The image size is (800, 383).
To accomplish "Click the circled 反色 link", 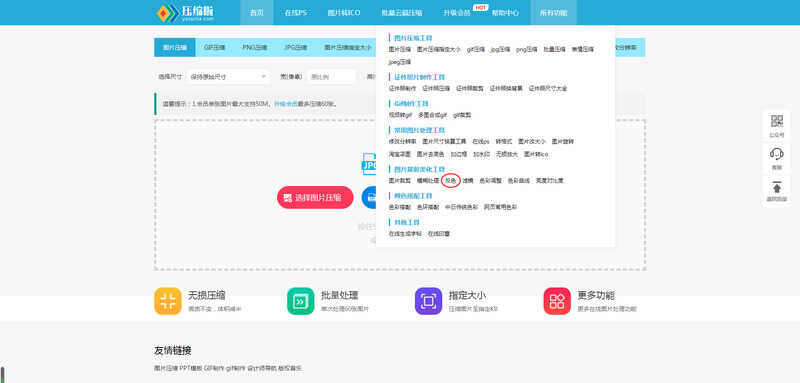I will [x=451, y=181].
